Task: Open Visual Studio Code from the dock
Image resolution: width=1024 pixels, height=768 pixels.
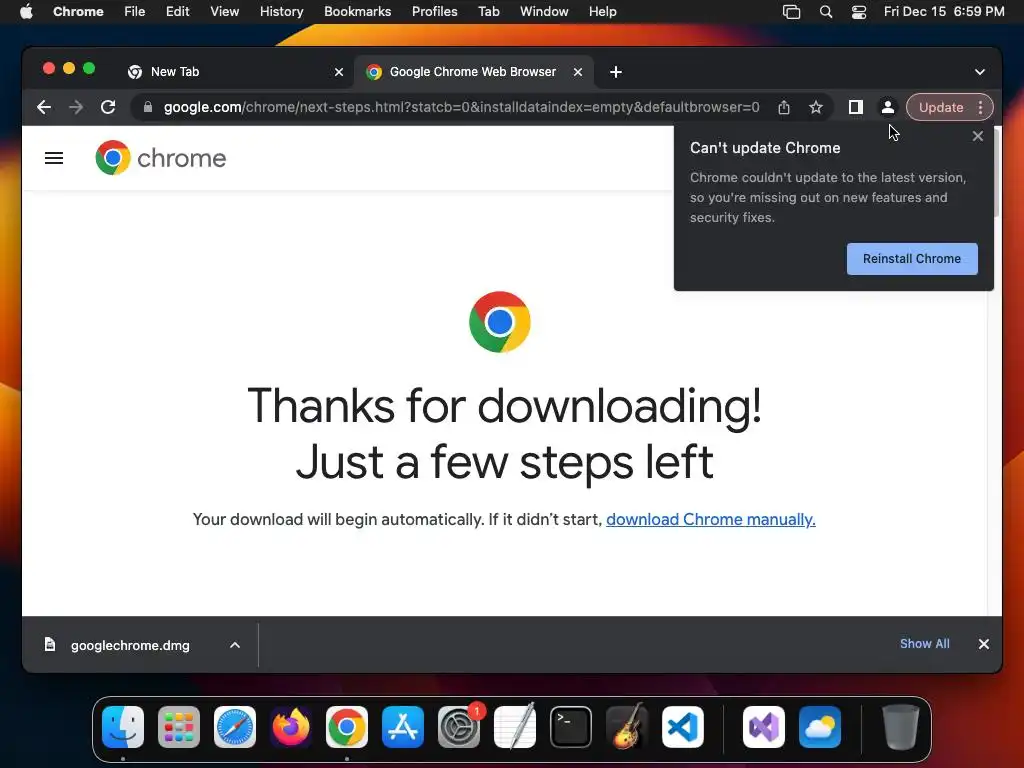Action: pos(682,727)
